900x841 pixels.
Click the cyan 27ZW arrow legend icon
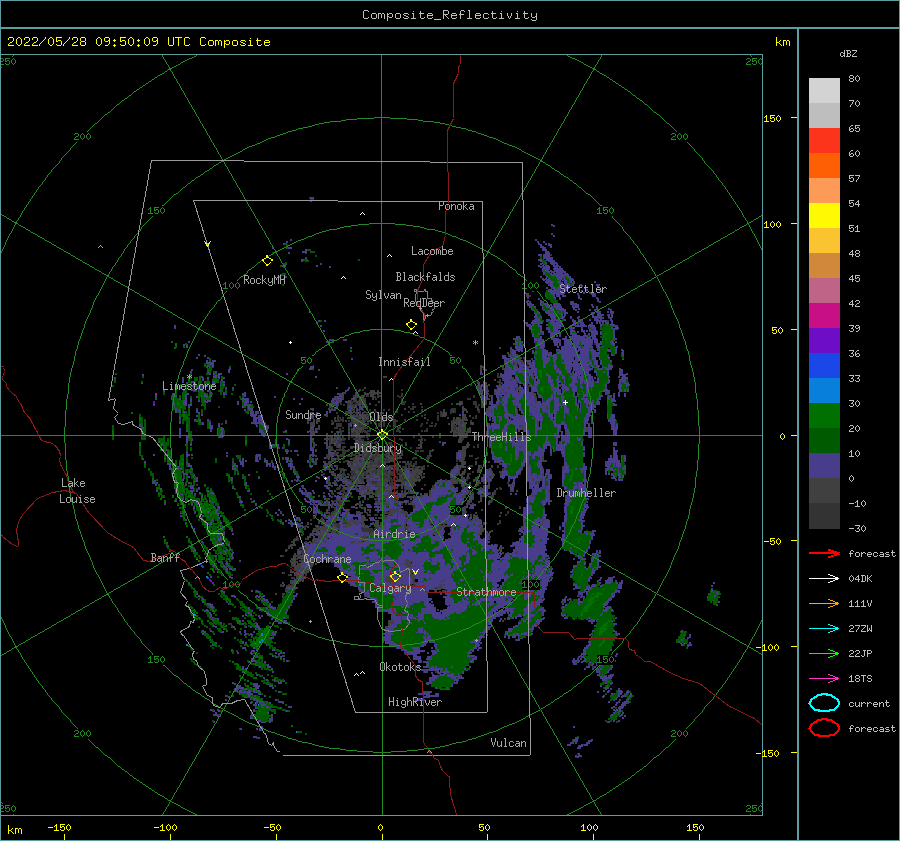[824, 629]
